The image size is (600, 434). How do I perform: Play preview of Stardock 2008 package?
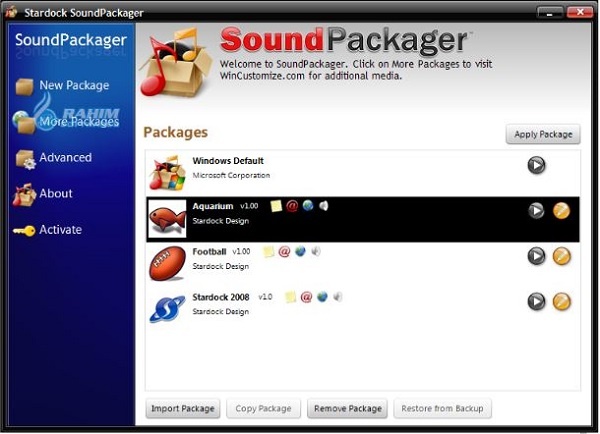point(536,302)
